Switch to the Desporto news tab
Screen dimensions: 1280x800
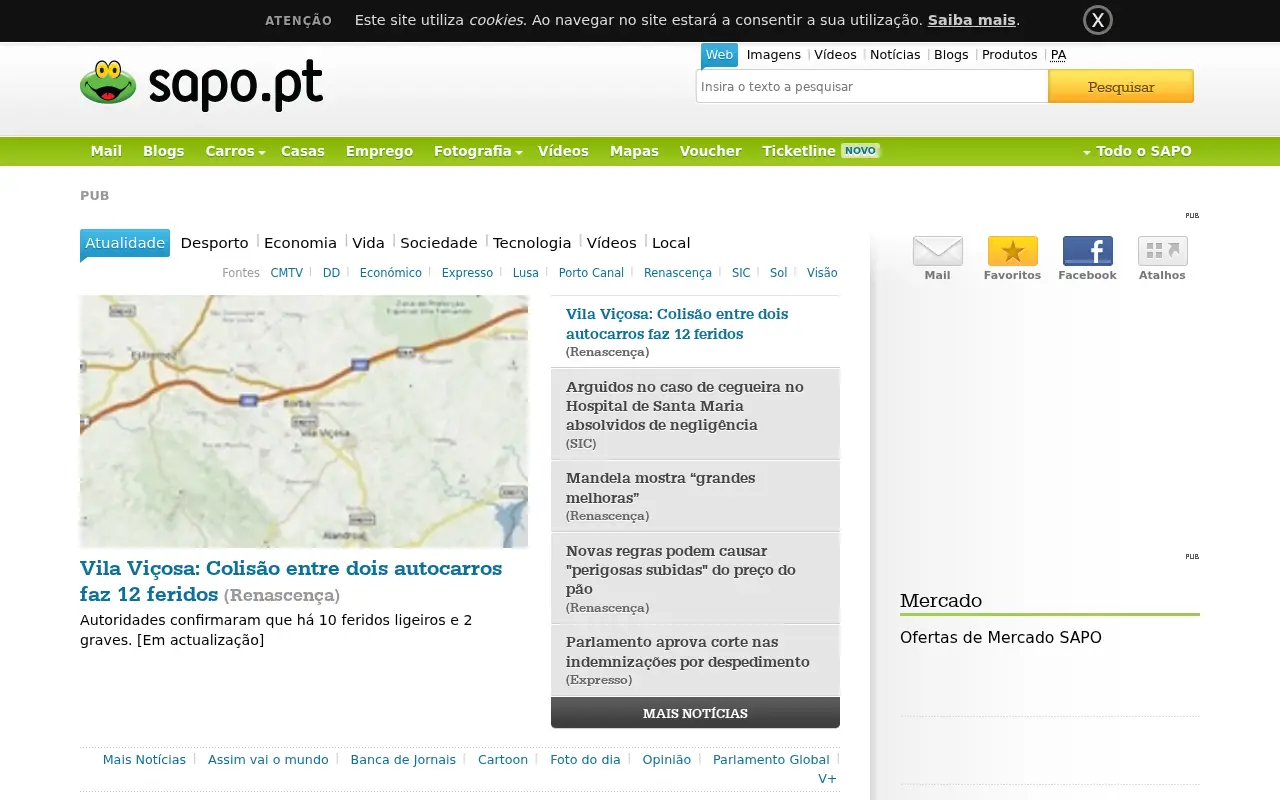214,243
